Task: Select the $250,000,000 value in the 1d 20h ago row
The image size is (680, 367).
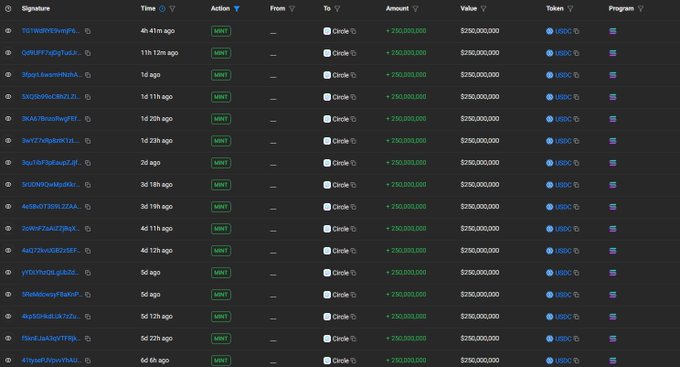Action: (480, 118)
